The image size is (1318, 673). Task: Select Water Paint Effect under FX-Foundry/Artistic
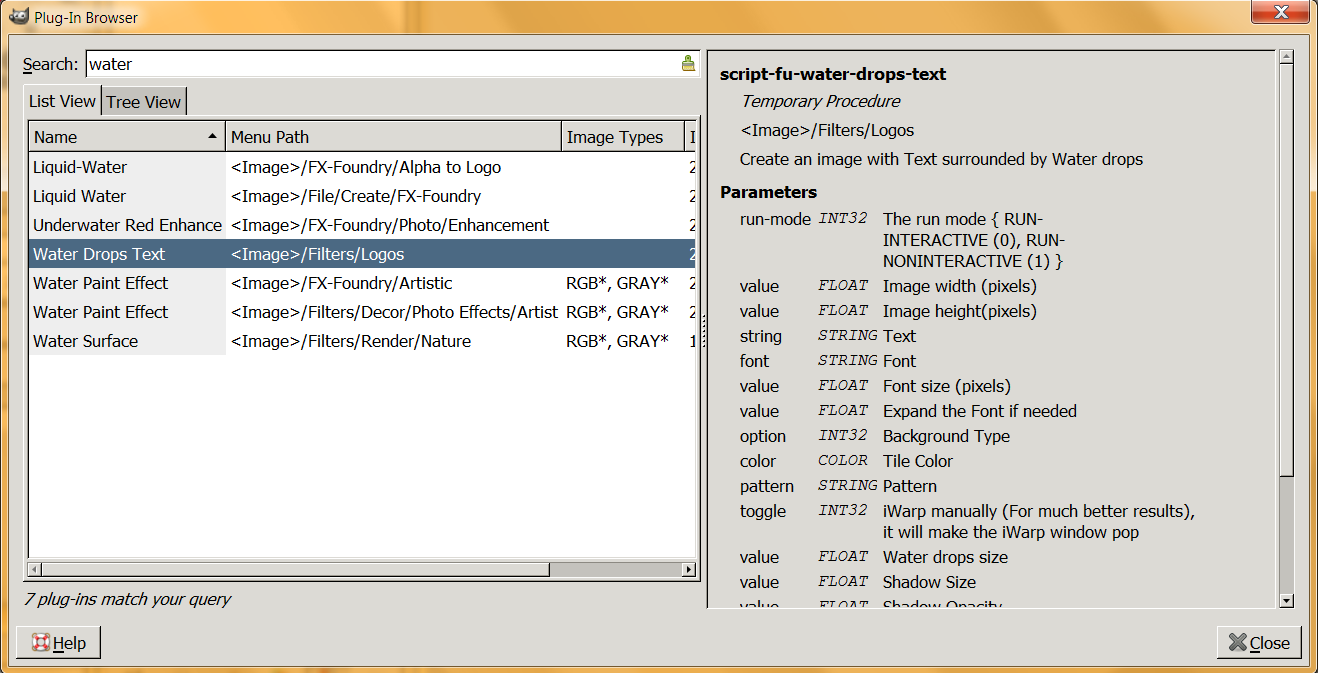click(362, 283)
